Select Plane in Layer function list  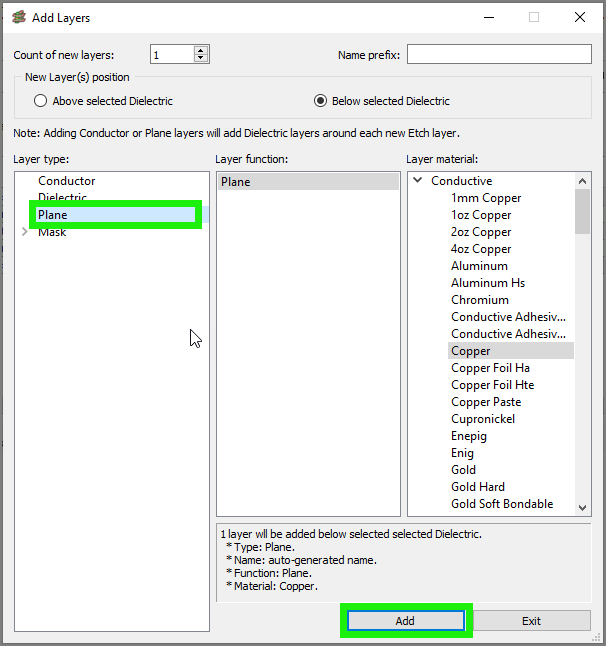(308, 182)
